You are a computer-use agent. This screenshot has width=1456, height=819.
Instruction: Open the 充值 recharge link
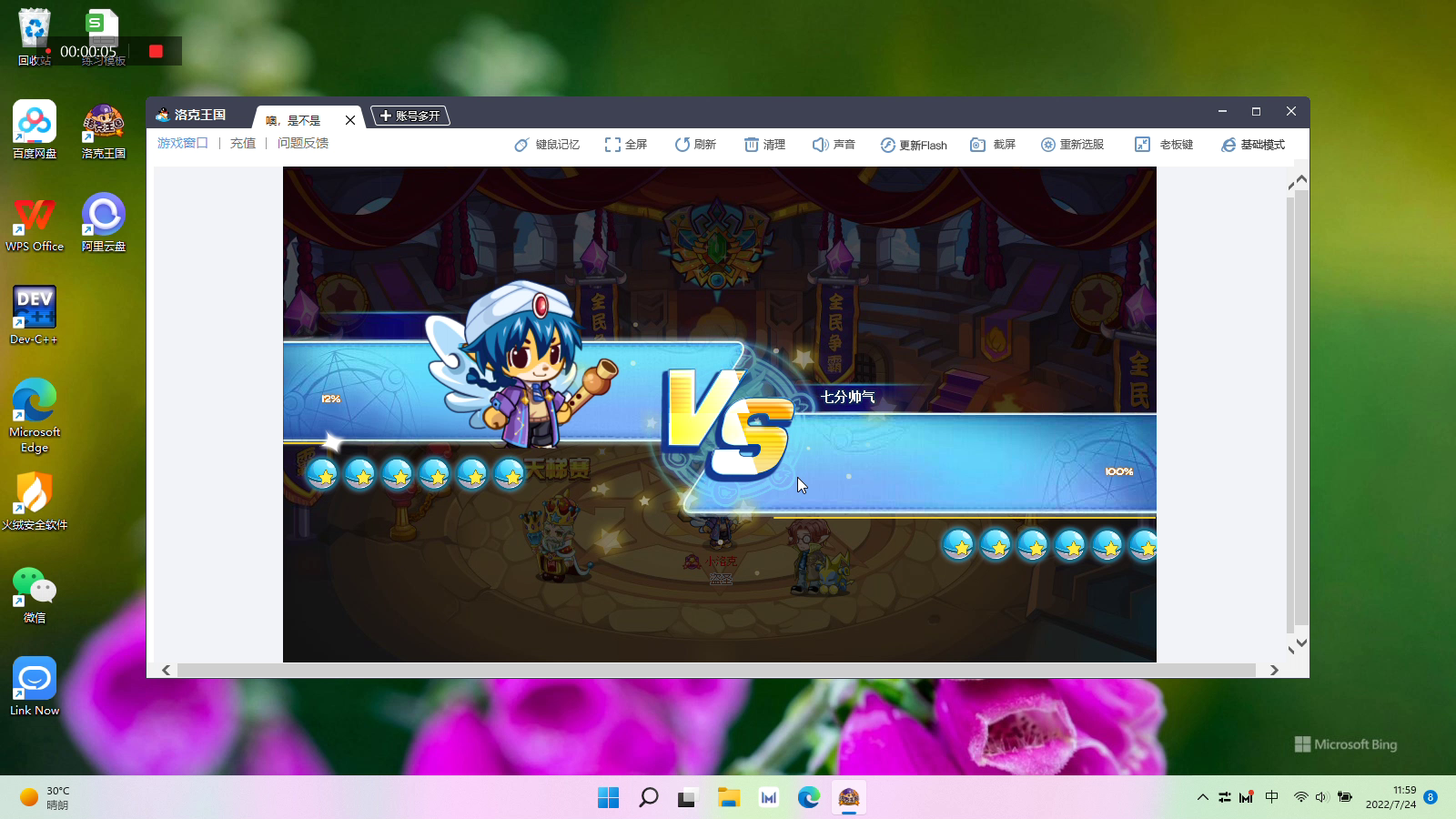coord(243,143)
